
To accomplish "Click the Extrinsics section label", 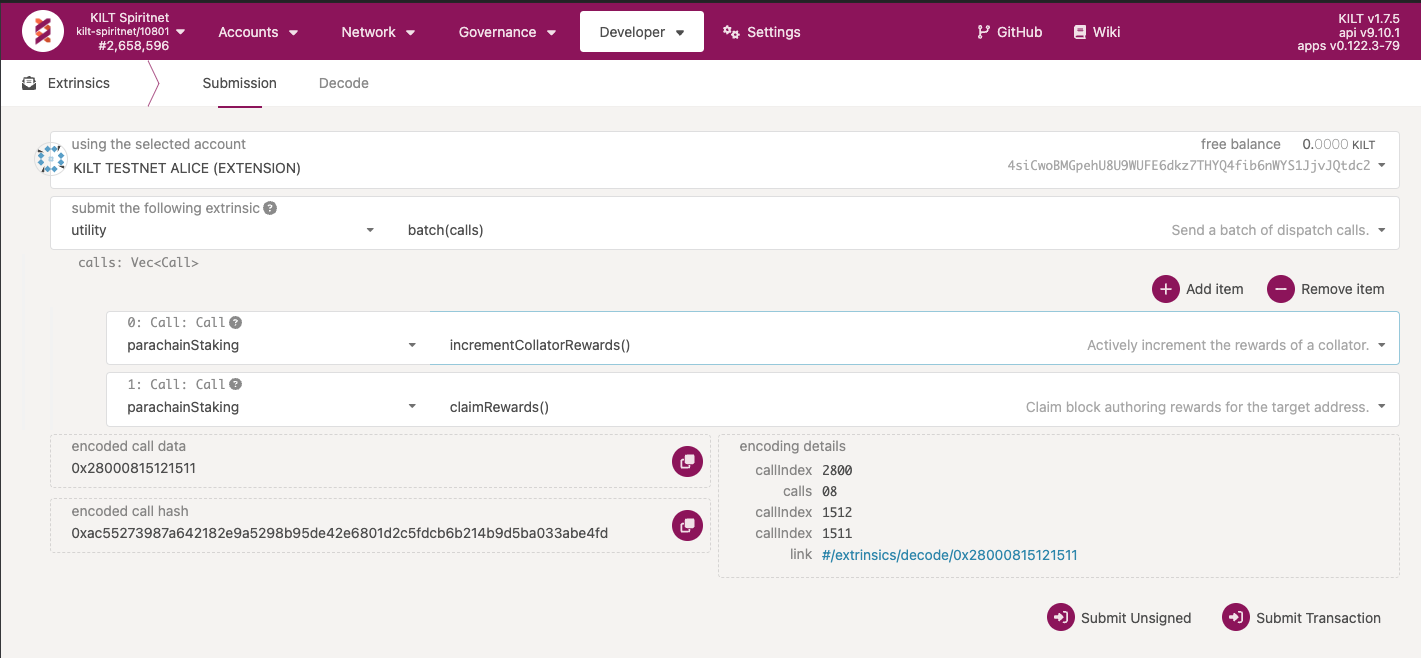I will coord(79,83).
